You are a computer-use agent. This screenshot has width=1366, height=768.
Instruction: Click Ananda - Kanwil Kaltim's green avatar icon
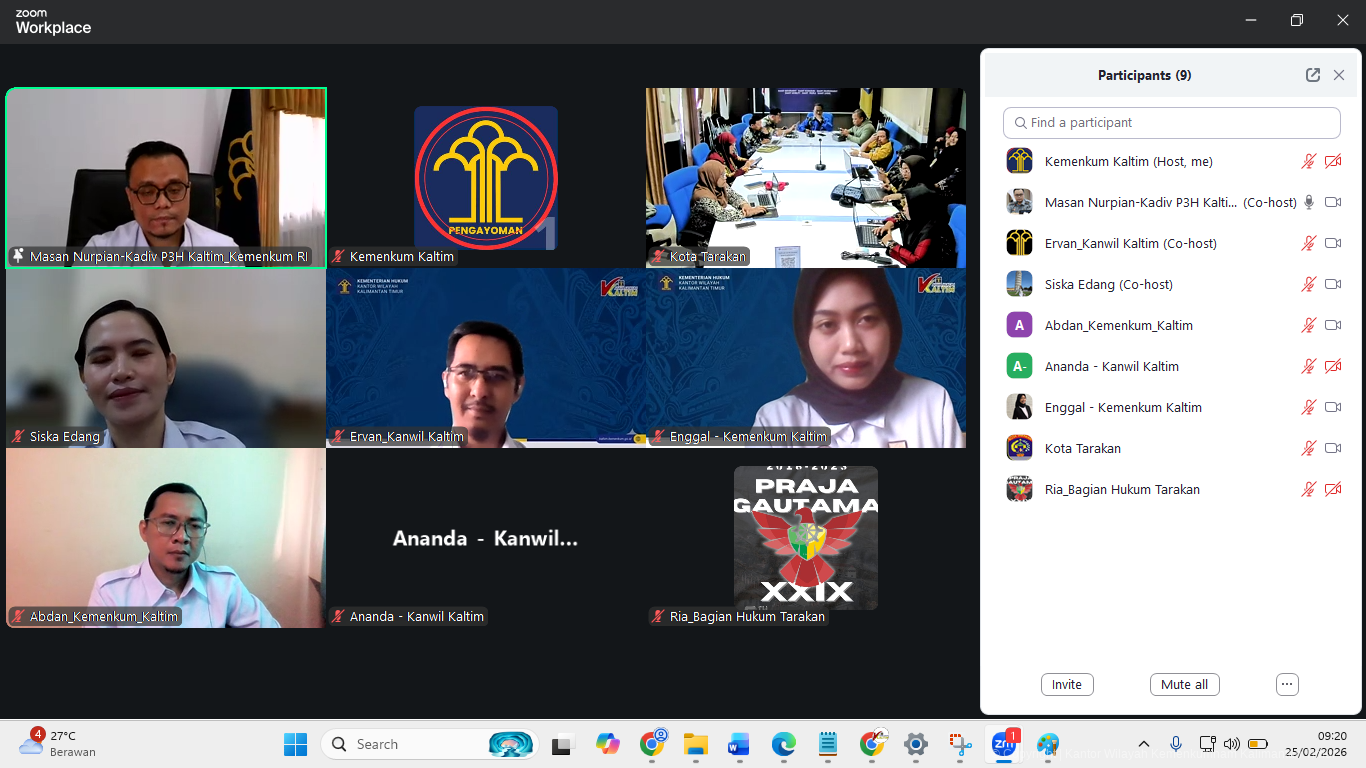[x=1019, y=366]
